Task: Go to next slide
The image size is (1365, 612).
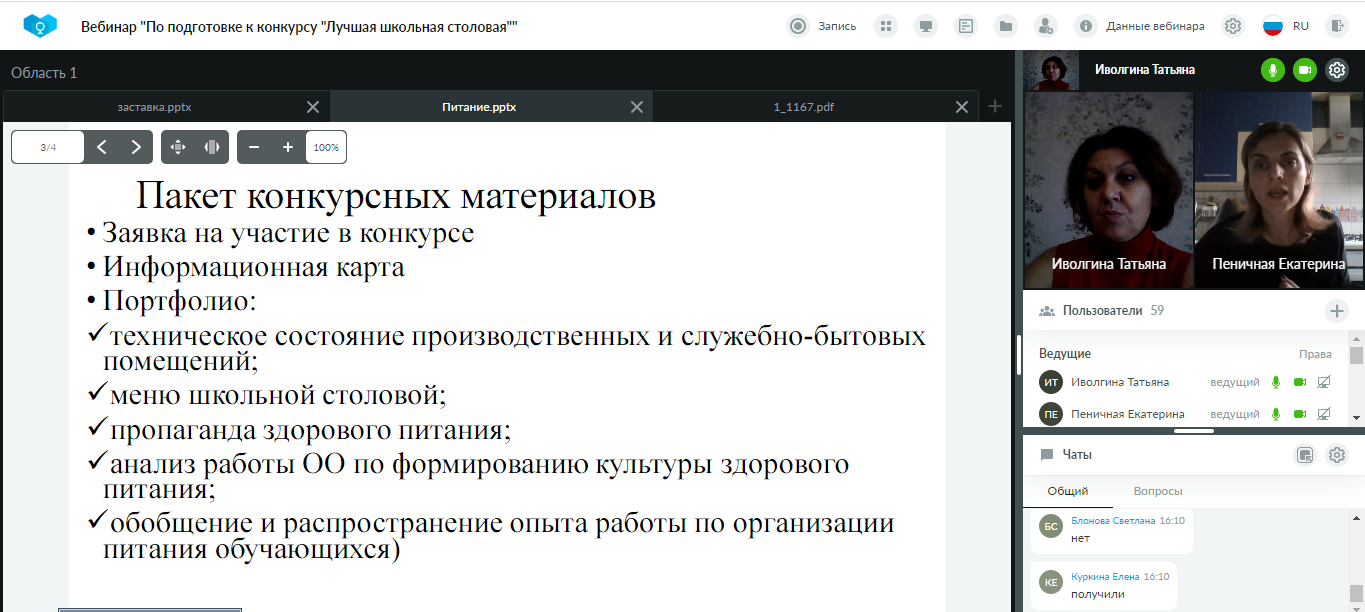Action: 136,147
